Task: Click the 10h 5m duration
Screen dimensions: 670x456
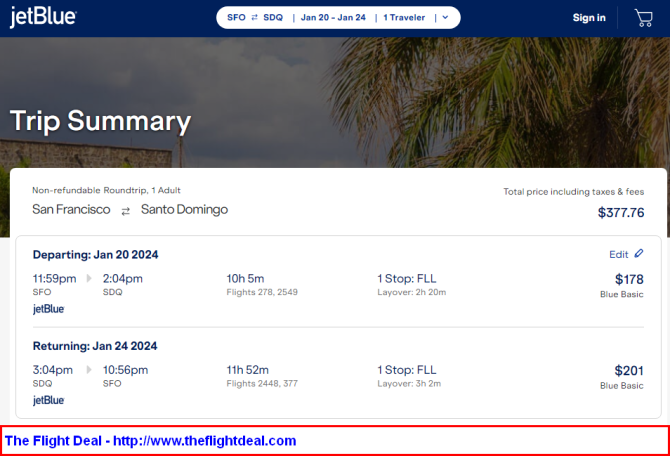Action: (245, 279)
